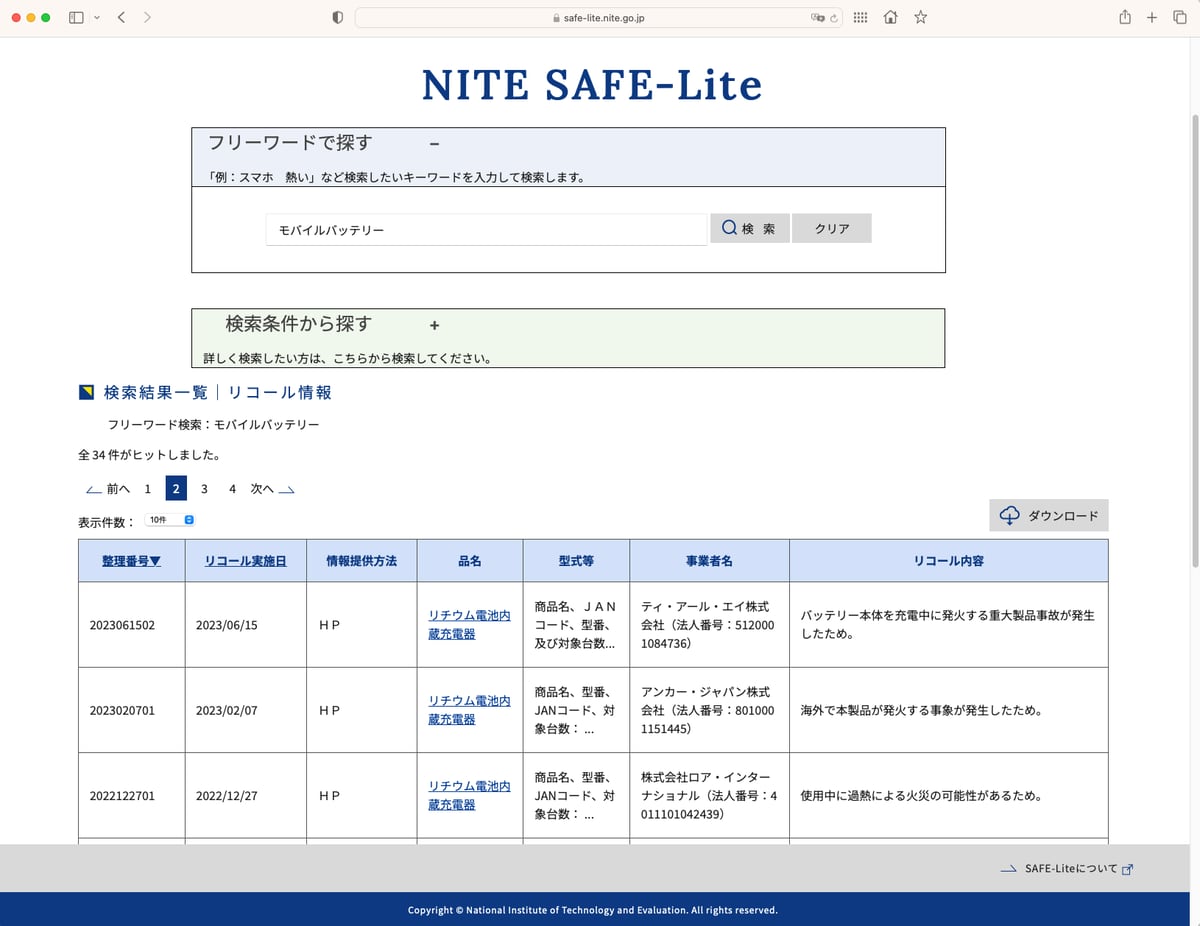Click the Safari sidebar toggle icon
This screenshot has width=1200, height=926.
(76, 17)
